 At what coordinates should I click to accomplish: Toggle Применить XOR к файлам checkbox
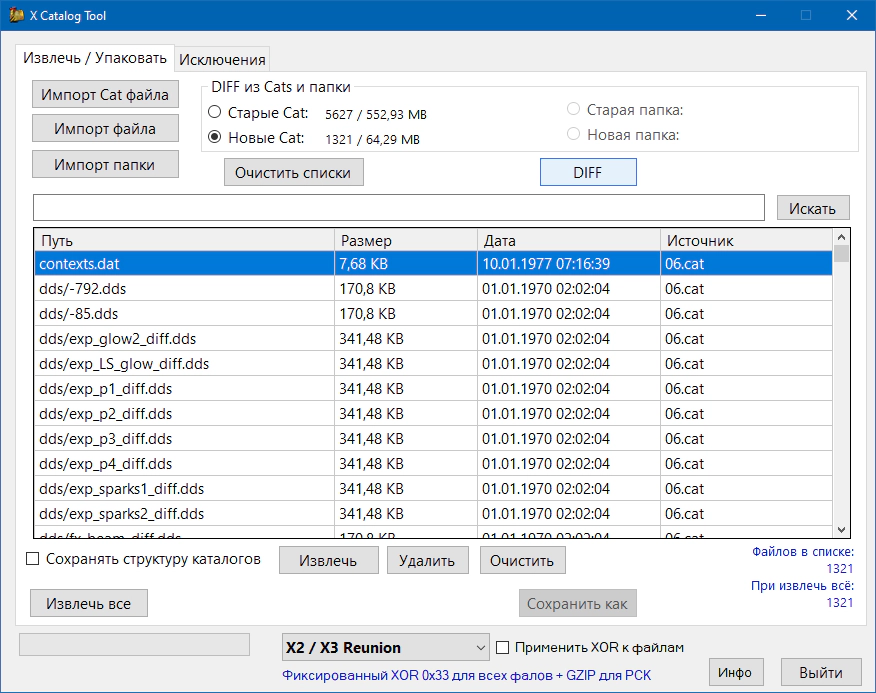tap(504, 647)
